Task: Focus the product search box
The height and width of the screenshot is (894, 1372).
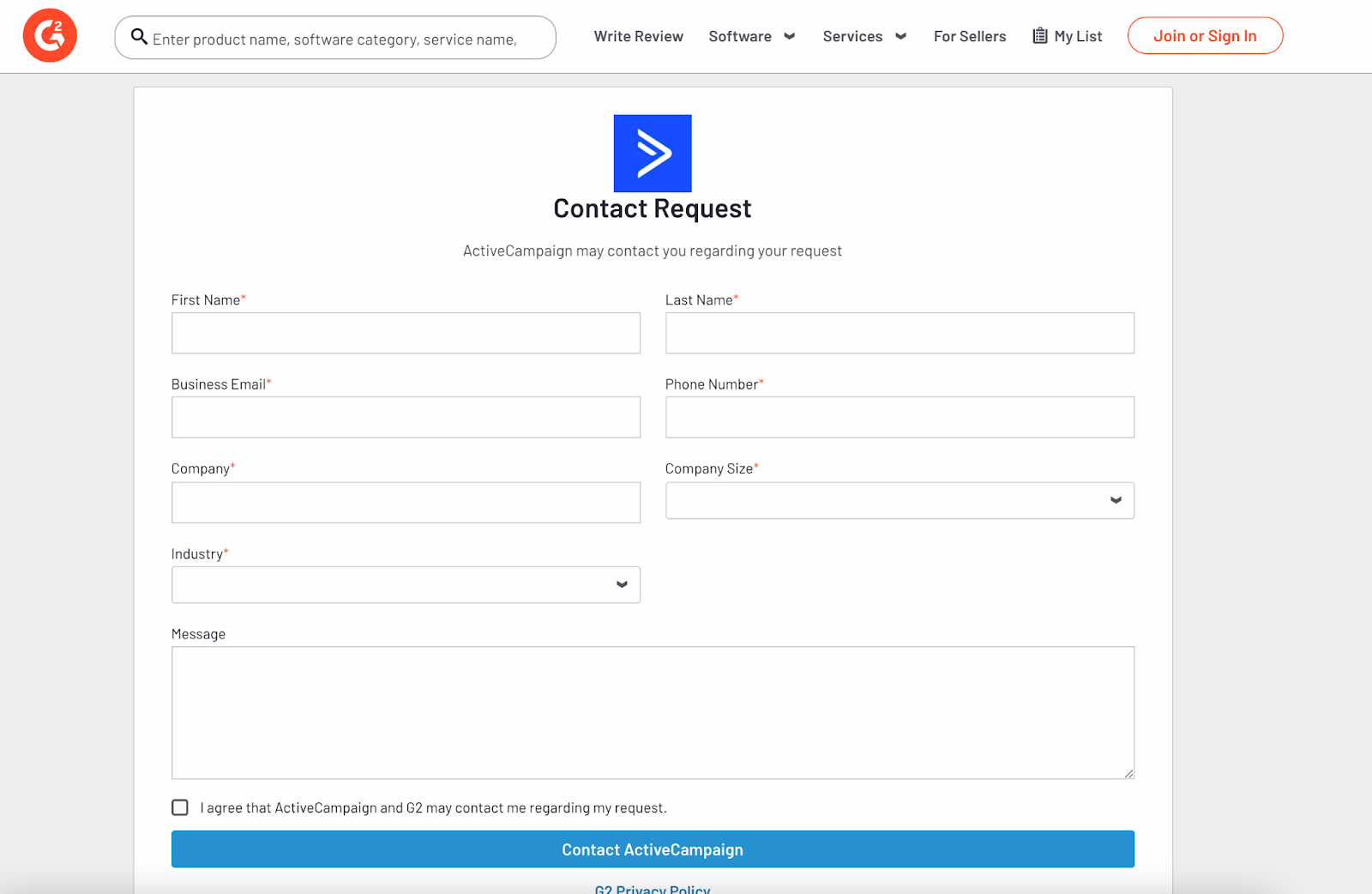Action: coord(335,38)
